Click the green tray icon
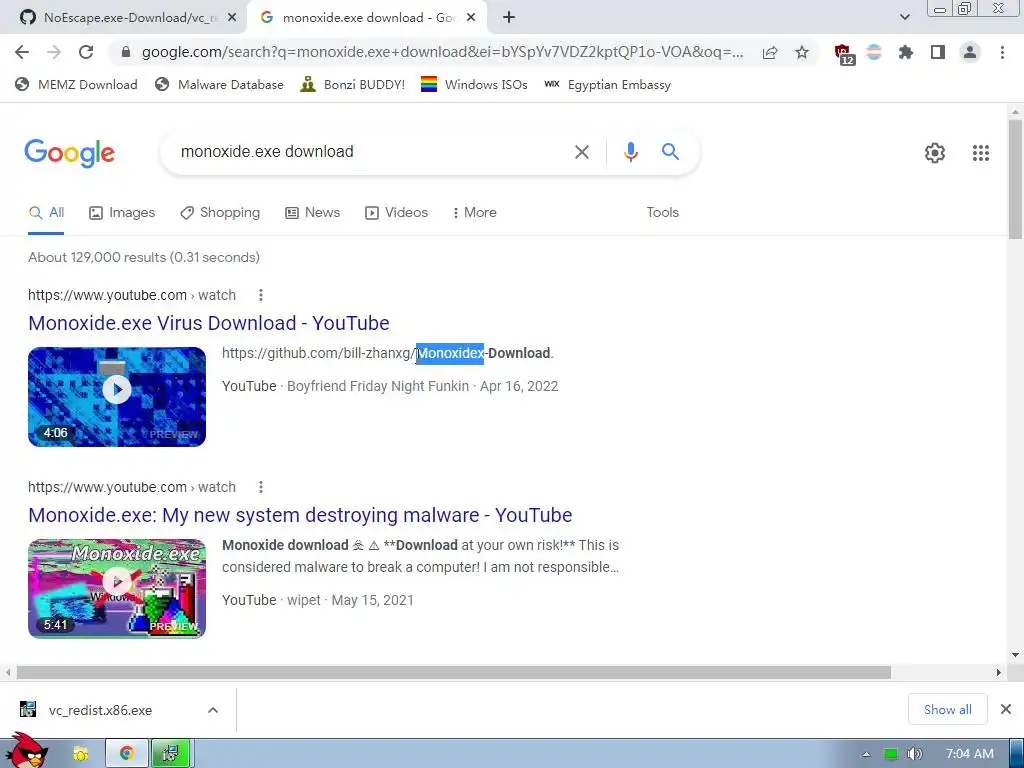Screen dimensions: 1024x768 [x=890, y=754]
